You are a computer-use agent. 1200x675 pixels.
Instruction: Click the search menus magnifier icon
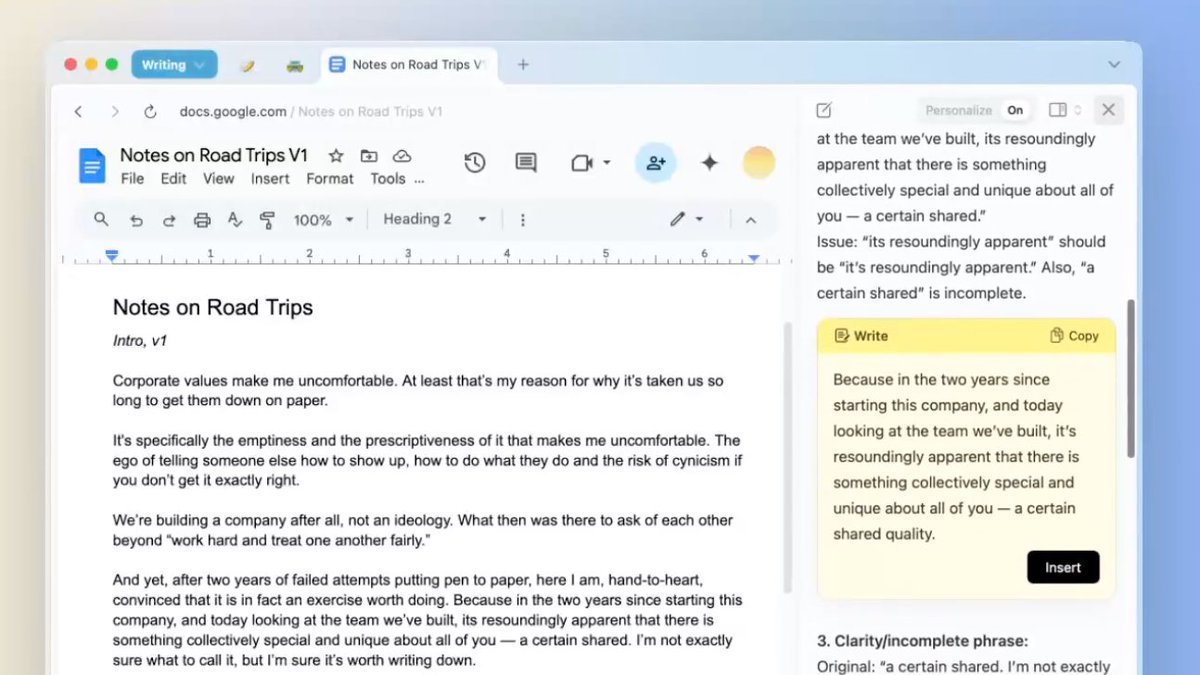[x=101, y=219]
